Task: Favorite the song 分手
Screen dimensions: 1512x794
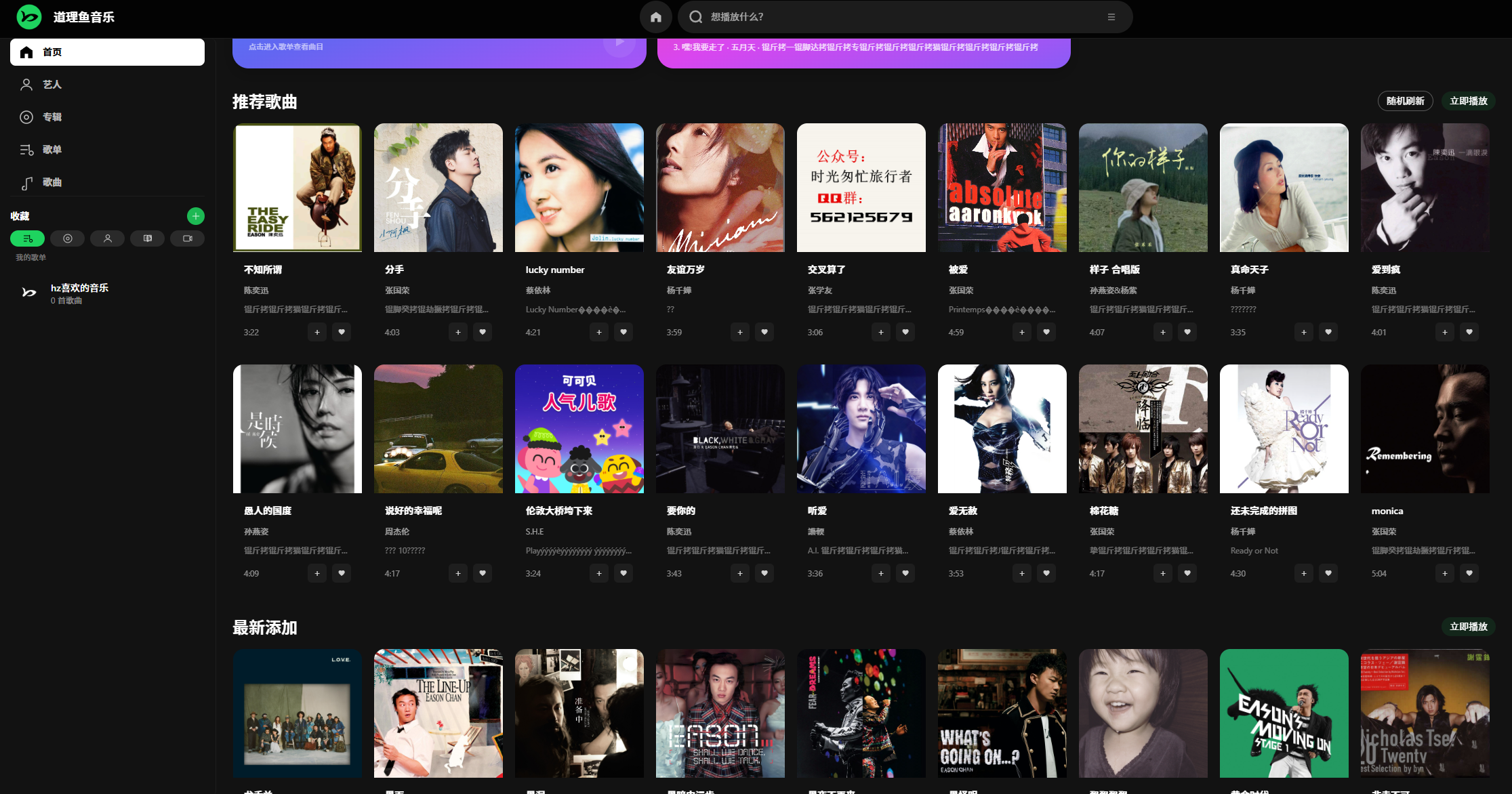Action: coord(483,332)
